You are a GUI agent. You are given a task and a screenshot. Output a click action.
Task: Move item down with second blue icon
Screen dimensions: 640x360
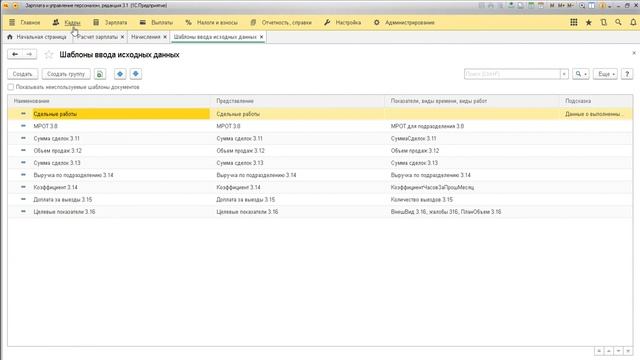click(136, 74)
